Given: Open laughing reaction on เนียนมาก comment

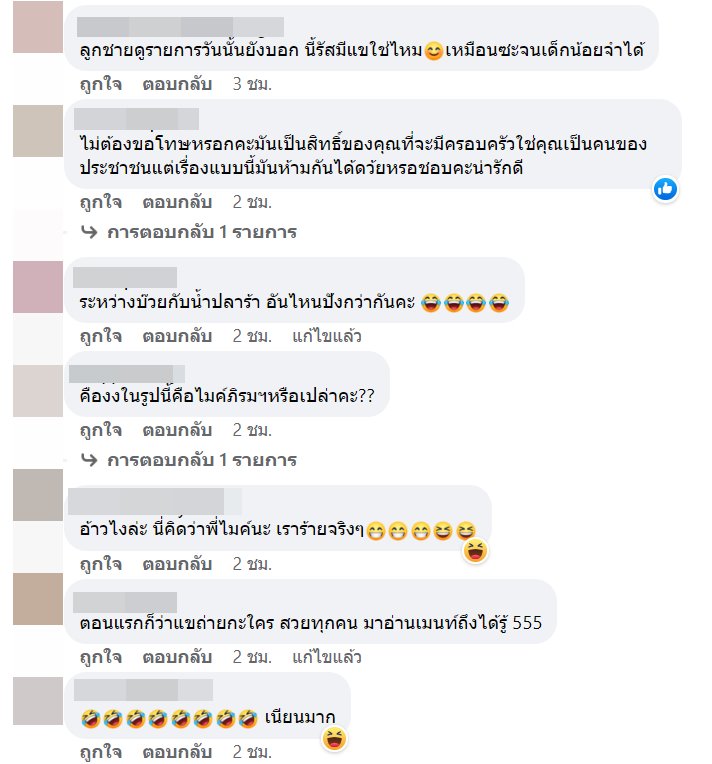Looking at the screenshot, I should [x=334, y=739].
